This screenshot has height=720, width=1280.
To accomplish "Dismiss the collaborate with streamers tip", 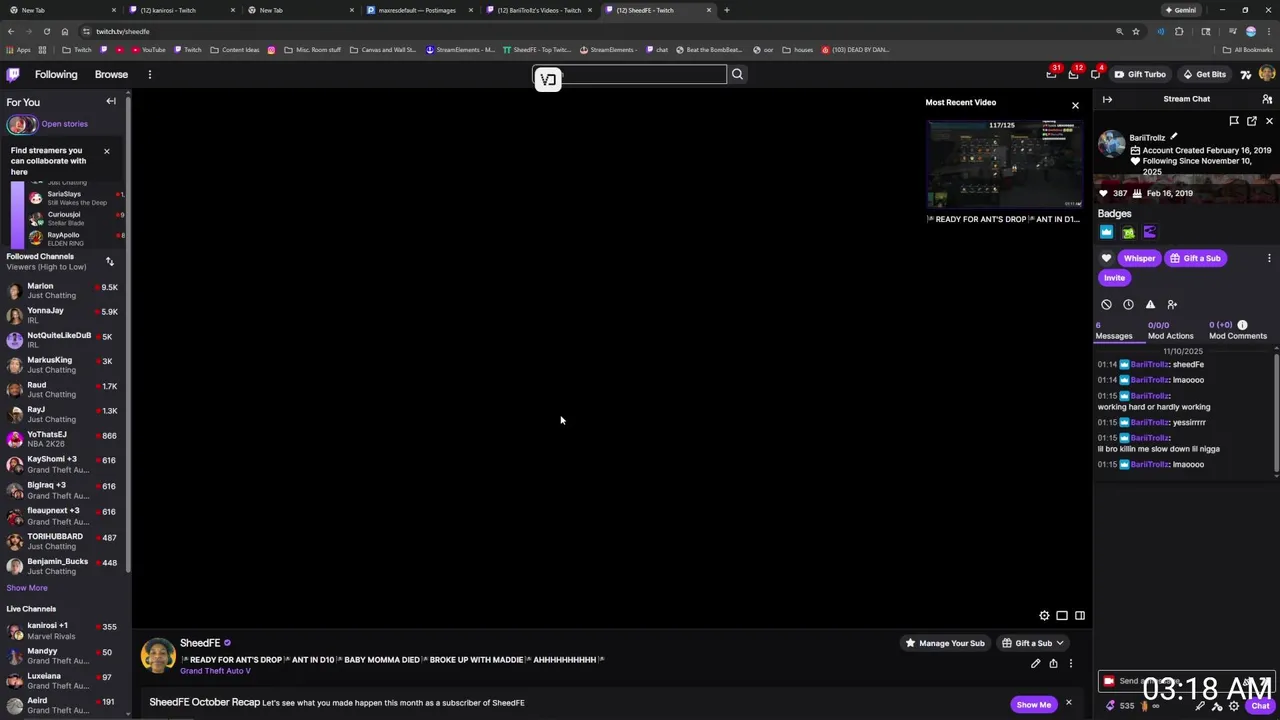I will pos(106,151).
